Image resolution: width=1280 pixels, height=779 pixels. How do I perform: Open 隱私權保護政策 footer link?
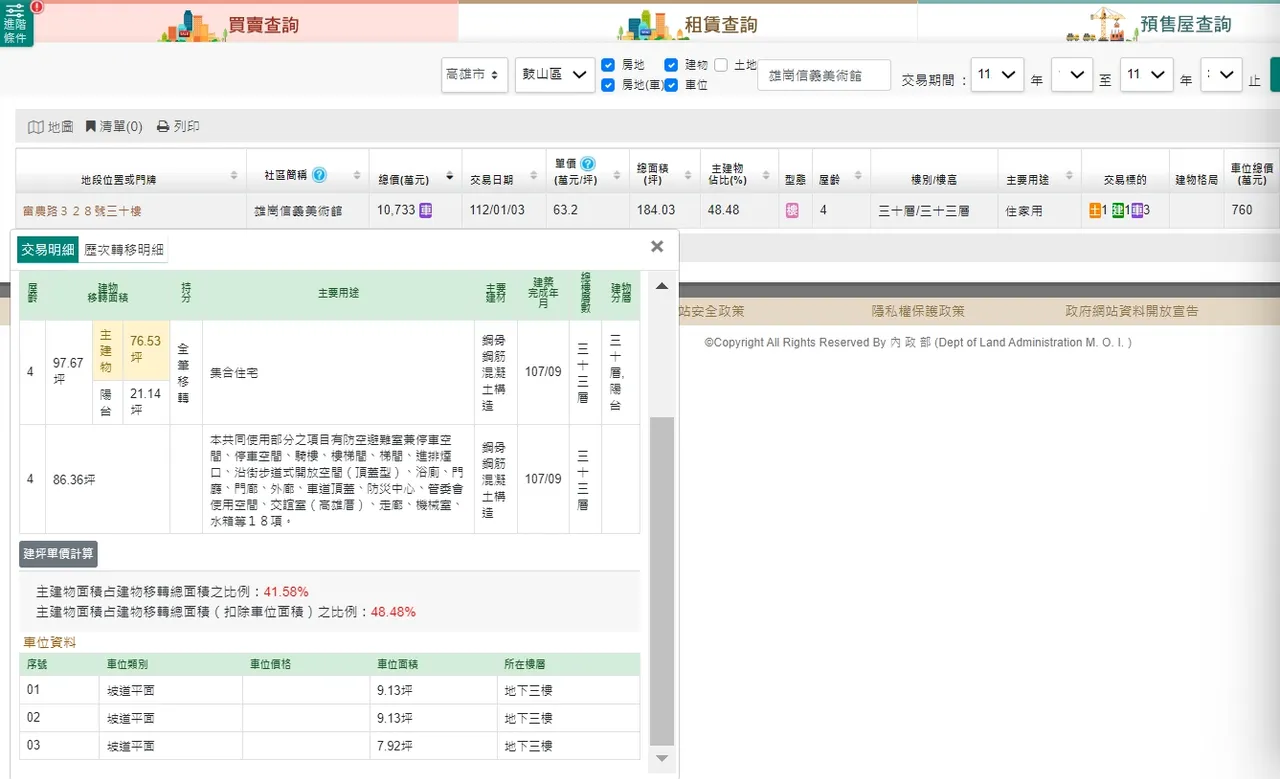(x=918, y=312)
